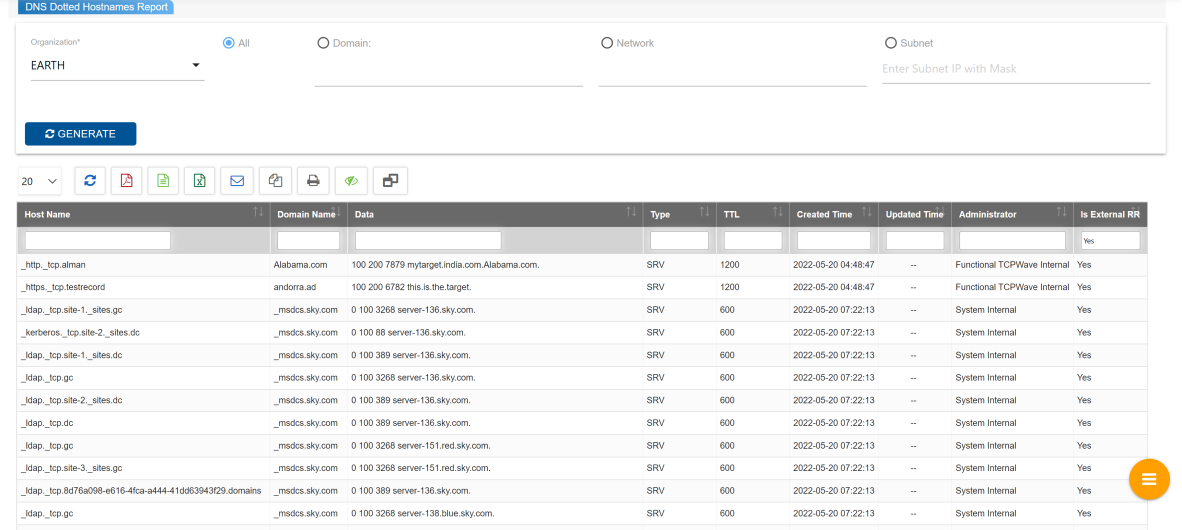1182x530 pixels.
Task: Sort by Is External RR arrows
Action: point(1137,213)
